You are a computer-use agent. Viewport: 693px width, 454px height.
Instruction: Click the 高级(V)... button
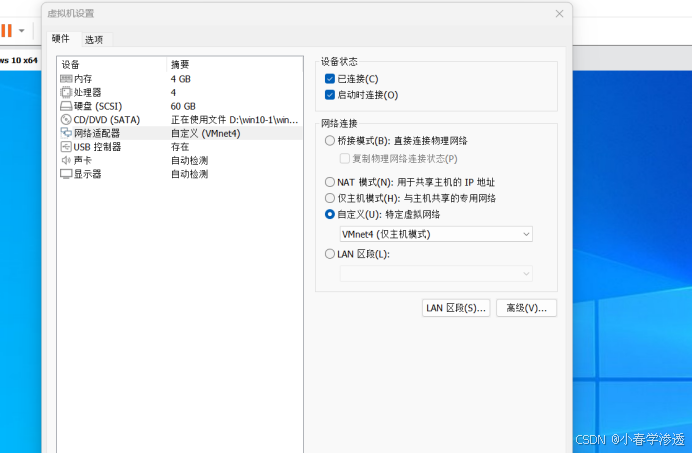pos(526,308)
